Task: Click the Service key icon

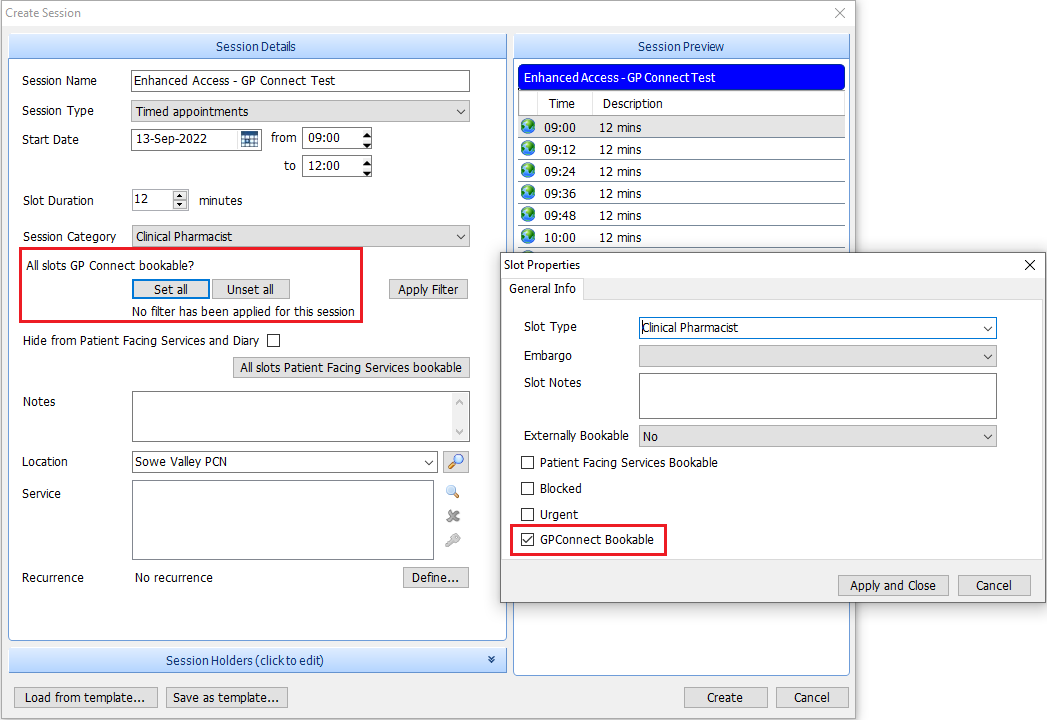Action: 453,541
